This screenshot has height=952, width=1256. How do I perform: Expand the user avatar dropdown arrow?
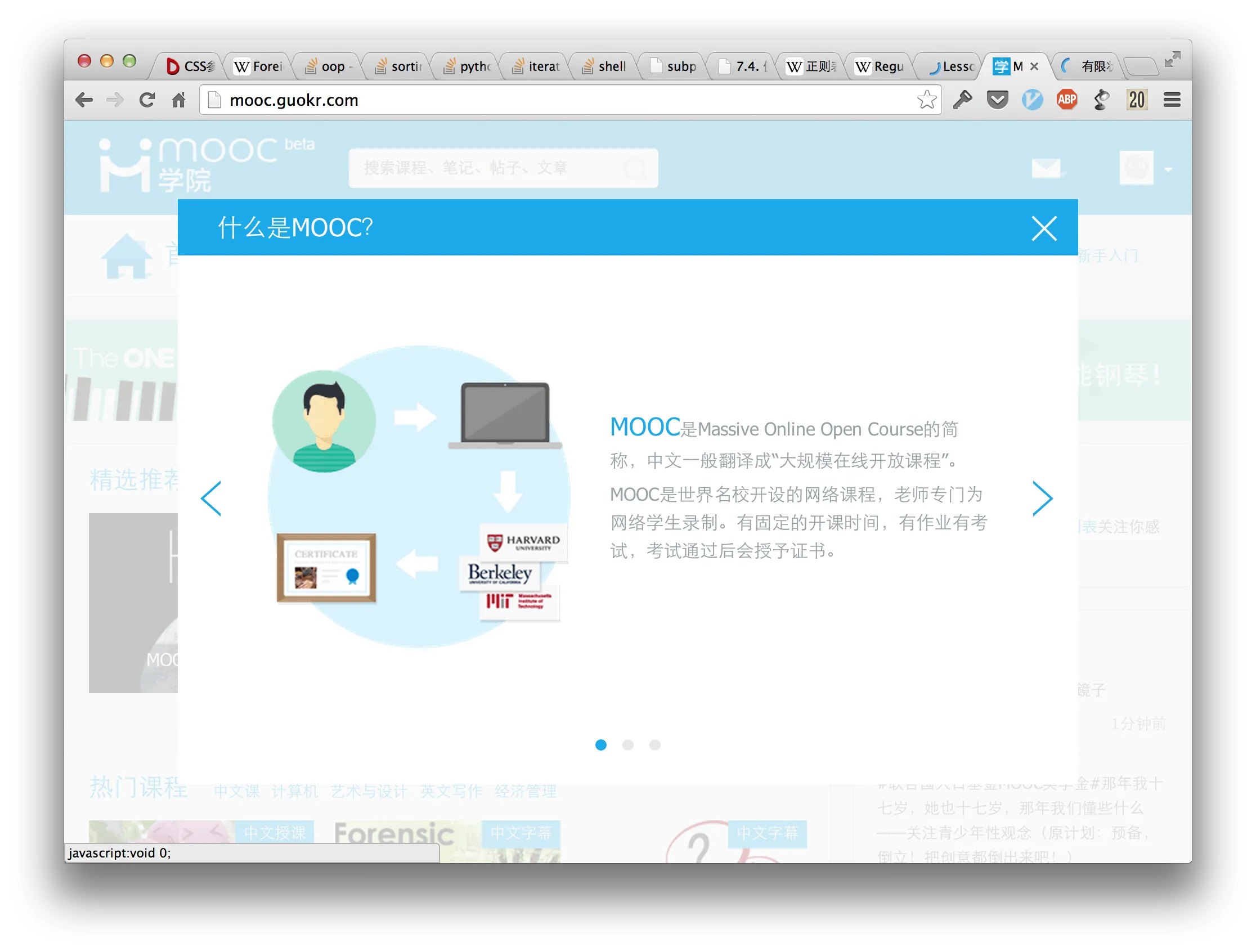point(1168,169)
